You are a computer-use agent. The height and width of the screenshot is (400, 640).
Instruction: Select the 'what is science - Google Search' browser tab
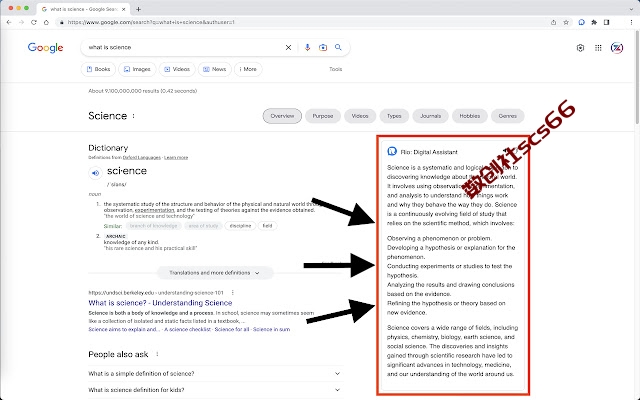(x=84, y=9)
